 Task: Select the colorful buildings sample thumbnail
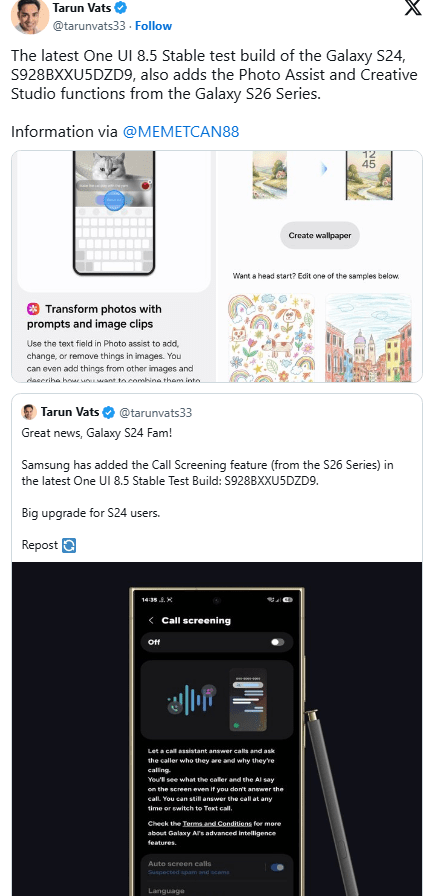coord(368,338)
